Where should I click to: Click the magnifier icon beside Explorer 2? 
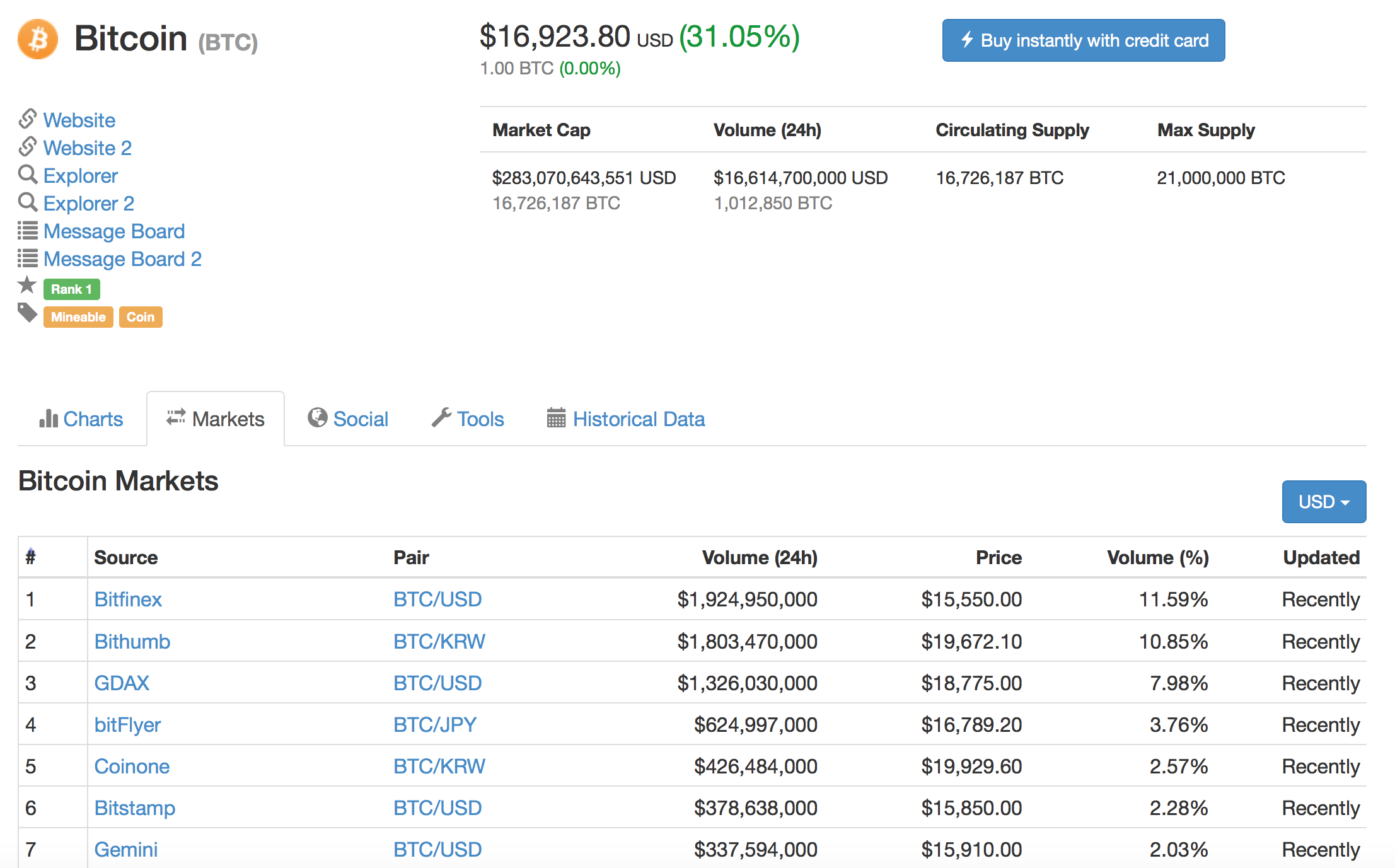27,202
